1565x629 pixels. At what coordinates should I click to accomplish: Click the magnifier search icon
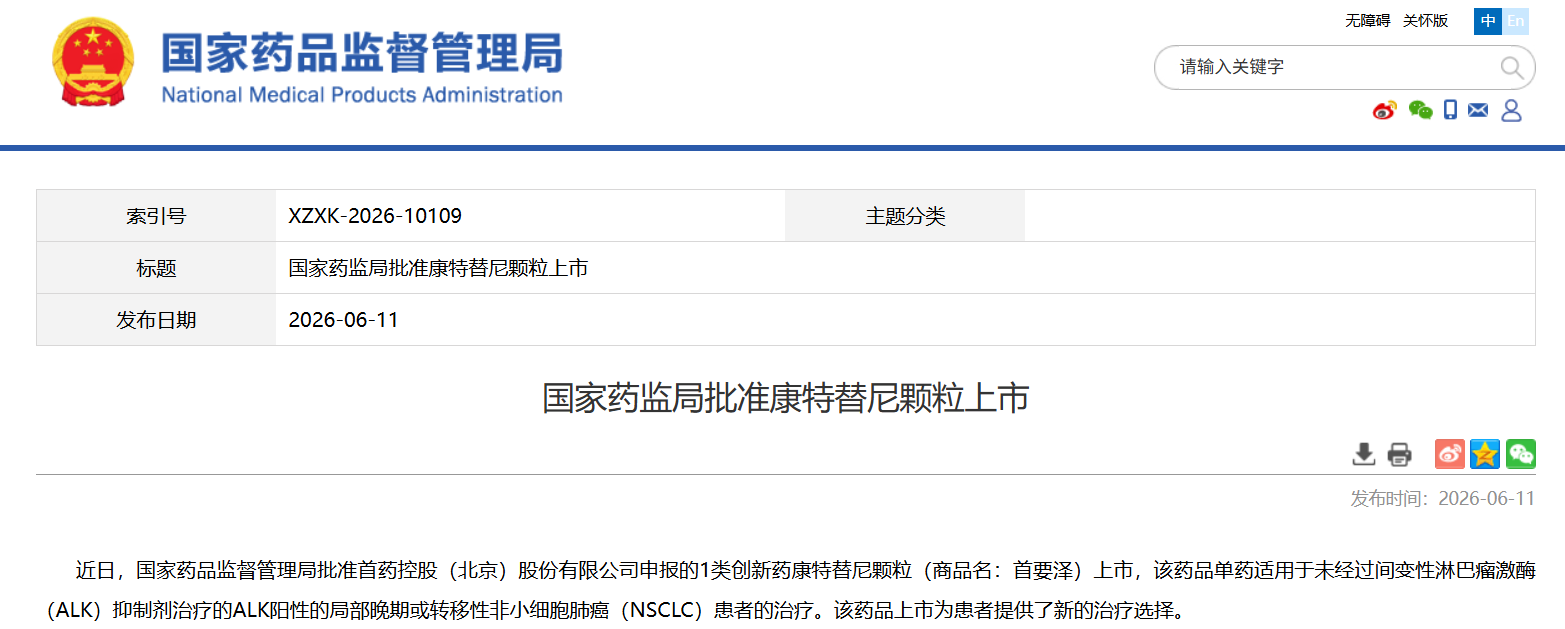pyautogui.click(x=1511, y=68)
